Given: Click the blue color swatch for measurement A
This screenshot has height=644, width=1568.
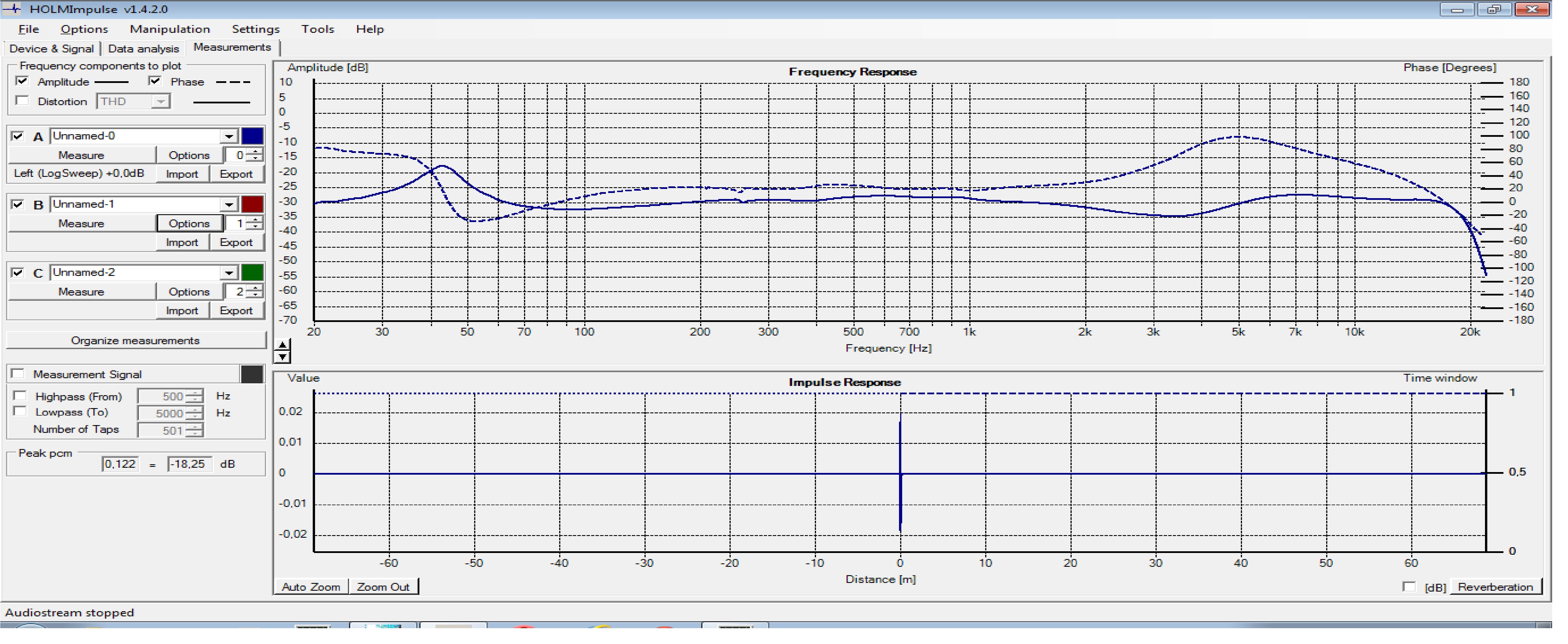Looking at the screenshot, I should tap(252, 137).
